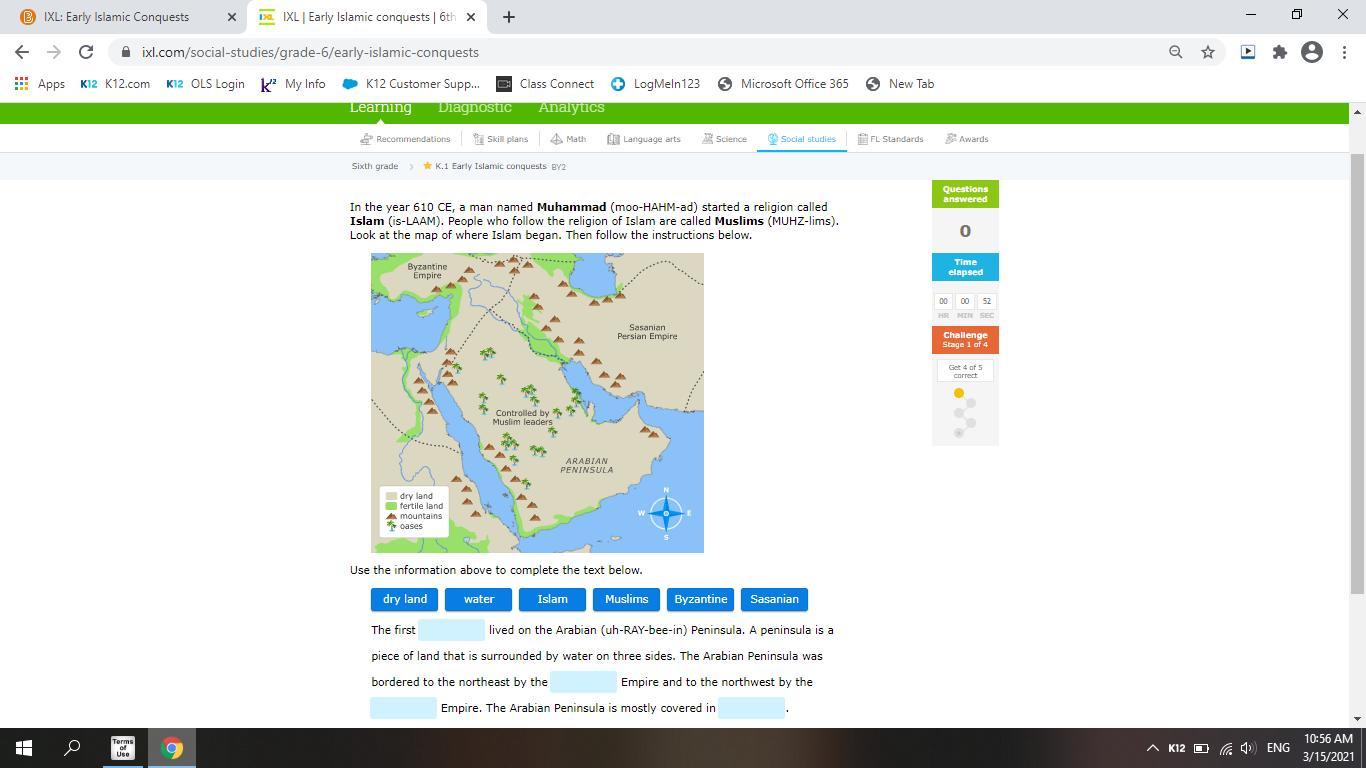
Task: Close the first IXL Early Islamic Conquests tab
Action: click(232, 17)
